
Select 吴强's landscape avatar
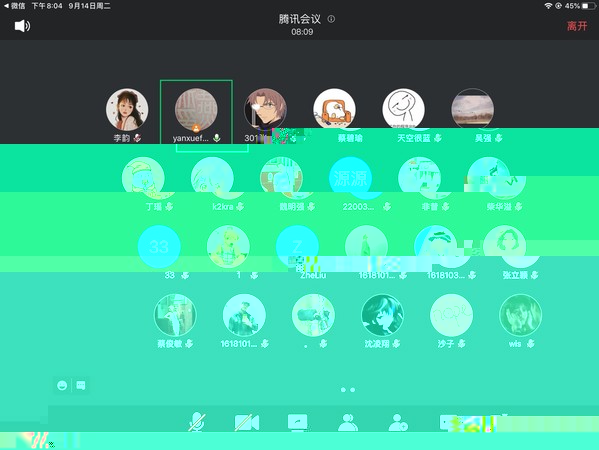[x=473, y=109]
